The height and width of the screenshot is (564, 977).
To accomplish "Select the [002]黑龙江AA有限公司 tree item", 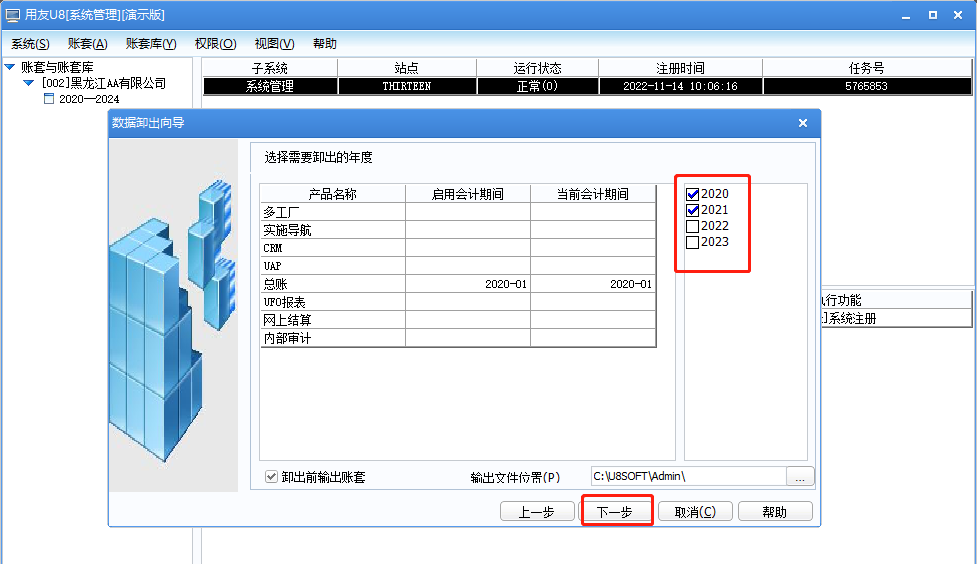I will [104, 83].
